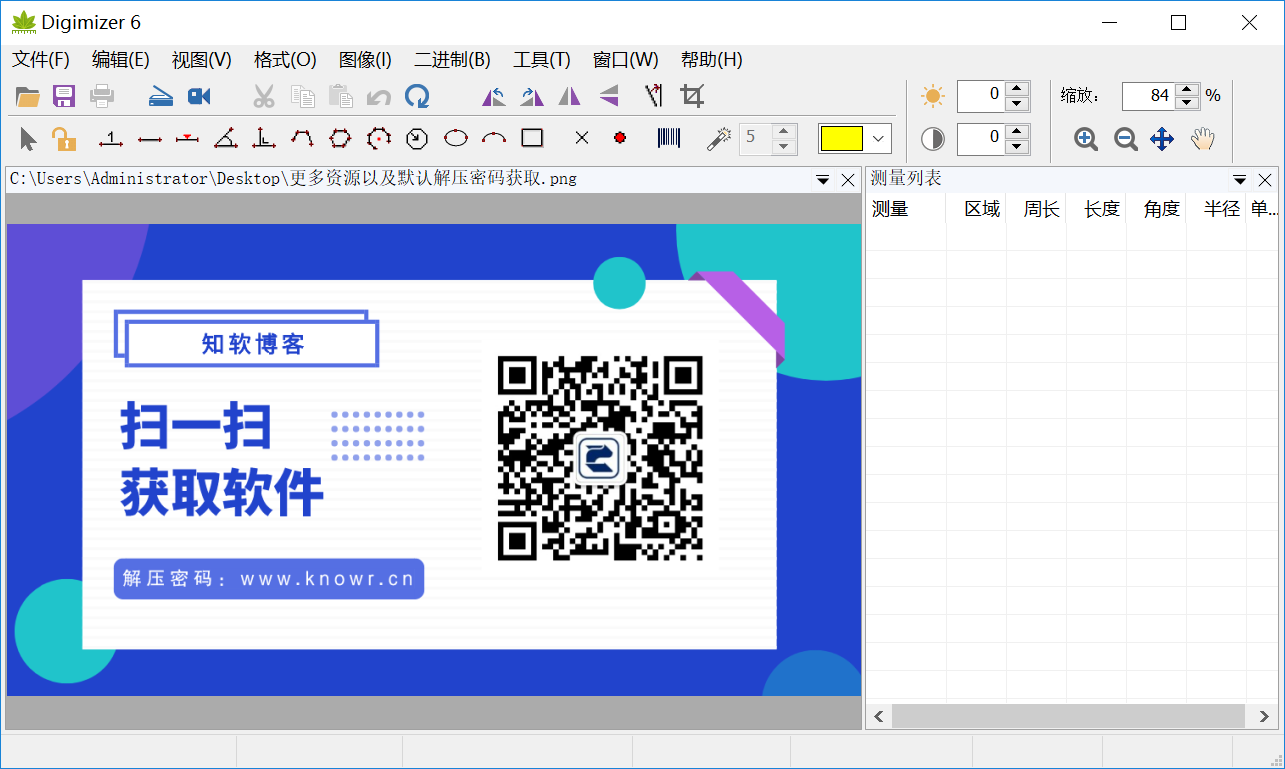Select the open path tool
Image resolution: width=1285 pixels, height=769 pixels.
[x=302, y=138]
